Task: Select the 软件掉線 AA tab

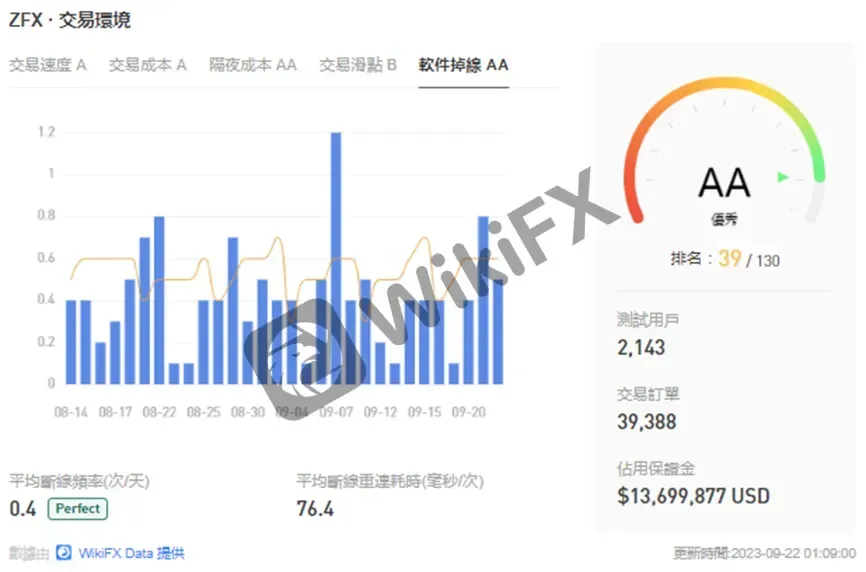Action: [x=463, y=65]
